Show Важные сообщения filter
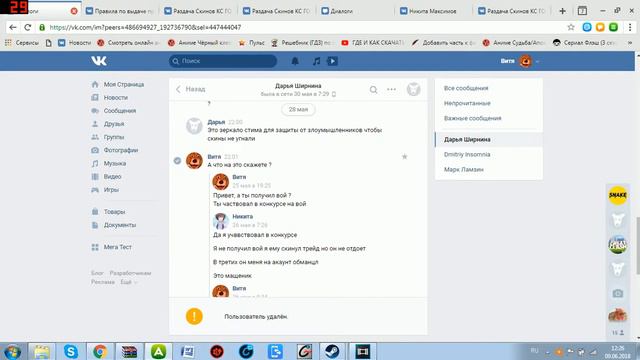The image size is (640, 360). pos(472,118)
